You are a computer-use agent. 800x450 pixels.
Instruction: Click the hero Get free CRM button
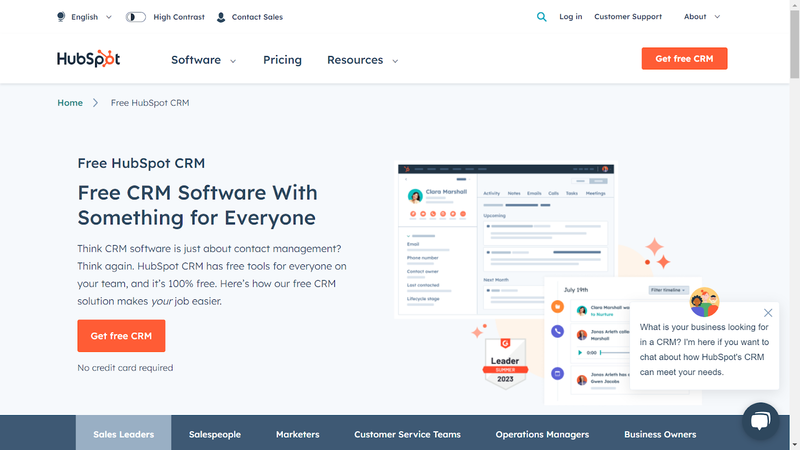point(121,336)
